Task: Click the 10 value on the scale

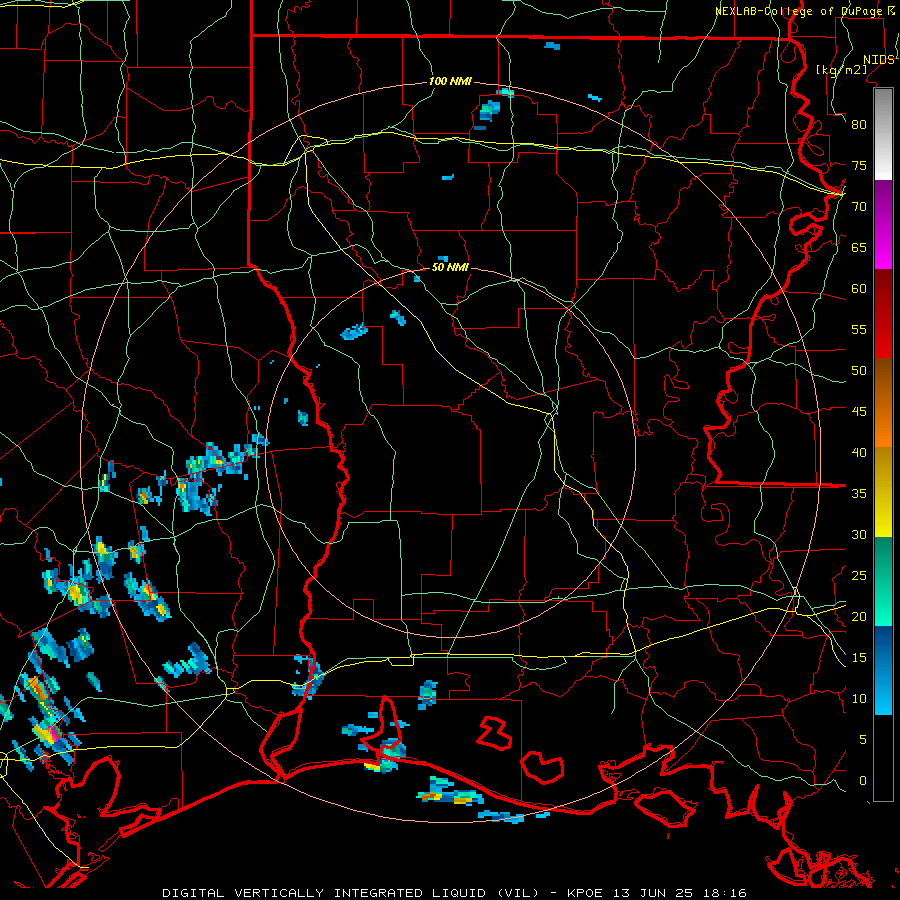Action: [859, 699]
